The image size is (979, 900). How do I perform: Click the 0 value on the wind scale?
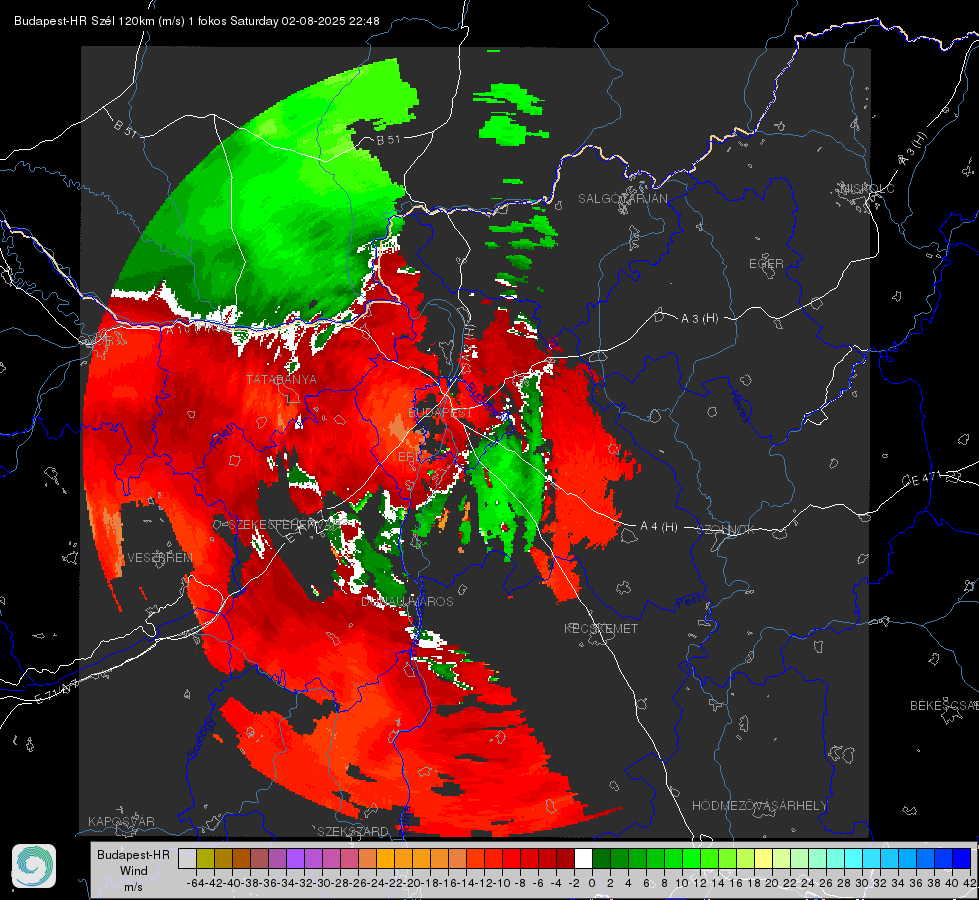pyautogui.click(x=592, y=883)
